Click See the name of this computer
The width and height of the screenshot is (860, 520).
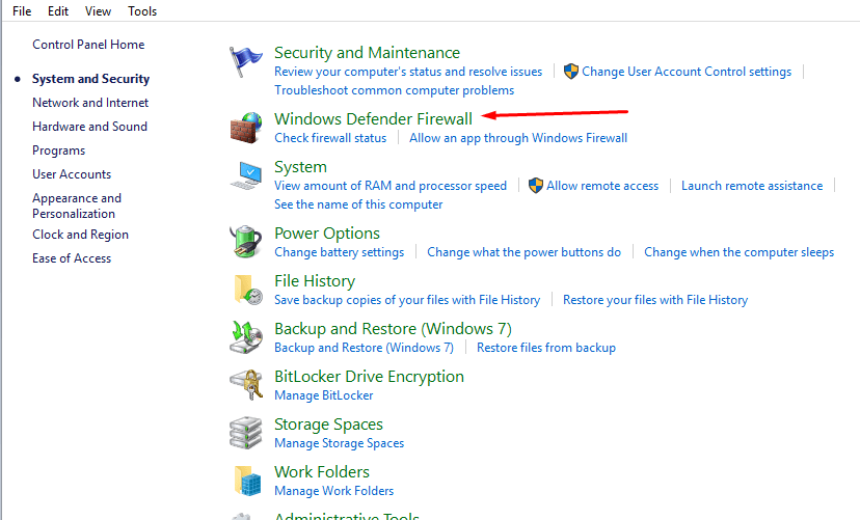[x=358, y=205]
